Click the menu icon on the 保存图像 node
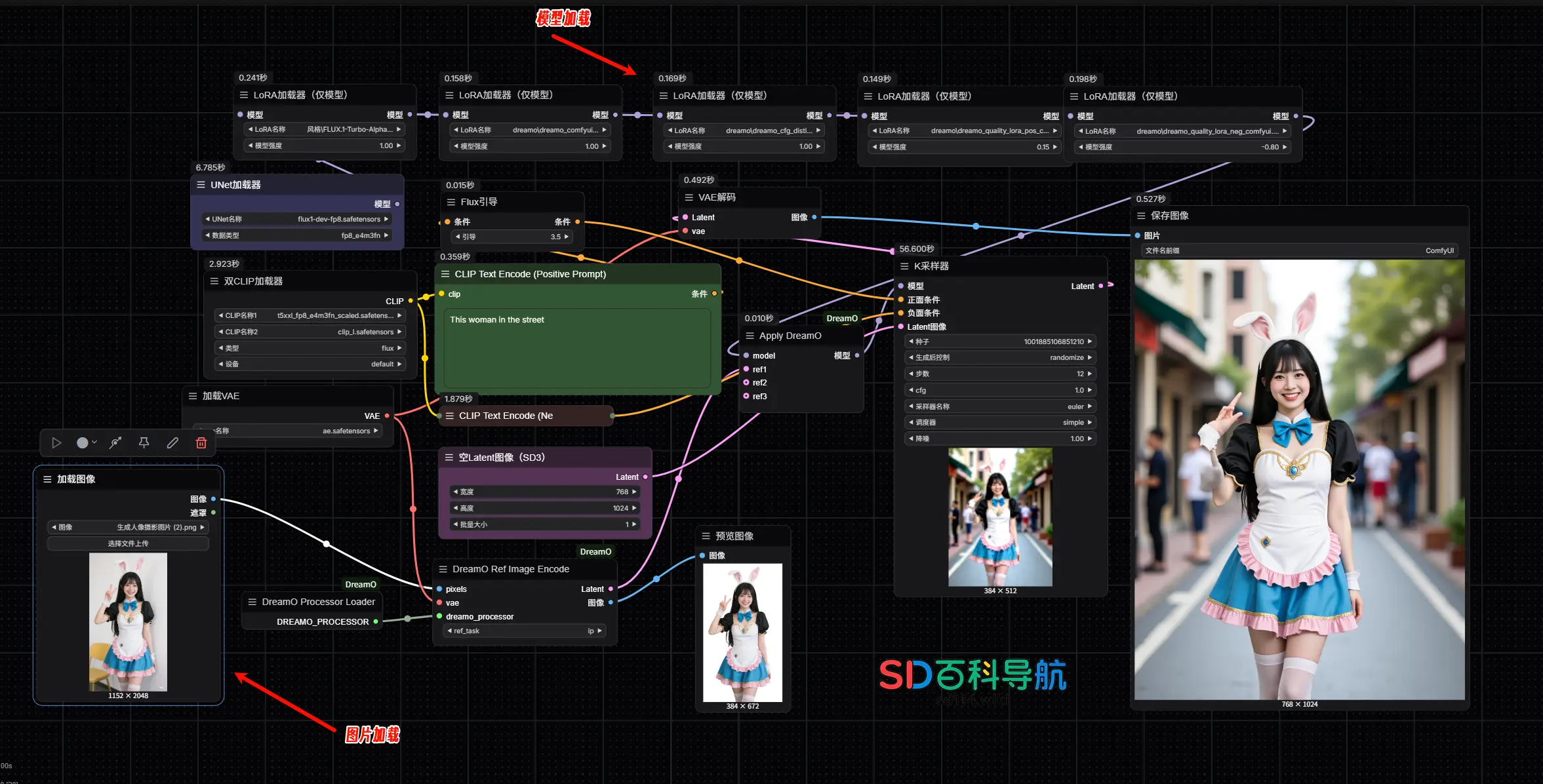The height and width of the screenshot is (784, 1543). (x=1141, y=216)
